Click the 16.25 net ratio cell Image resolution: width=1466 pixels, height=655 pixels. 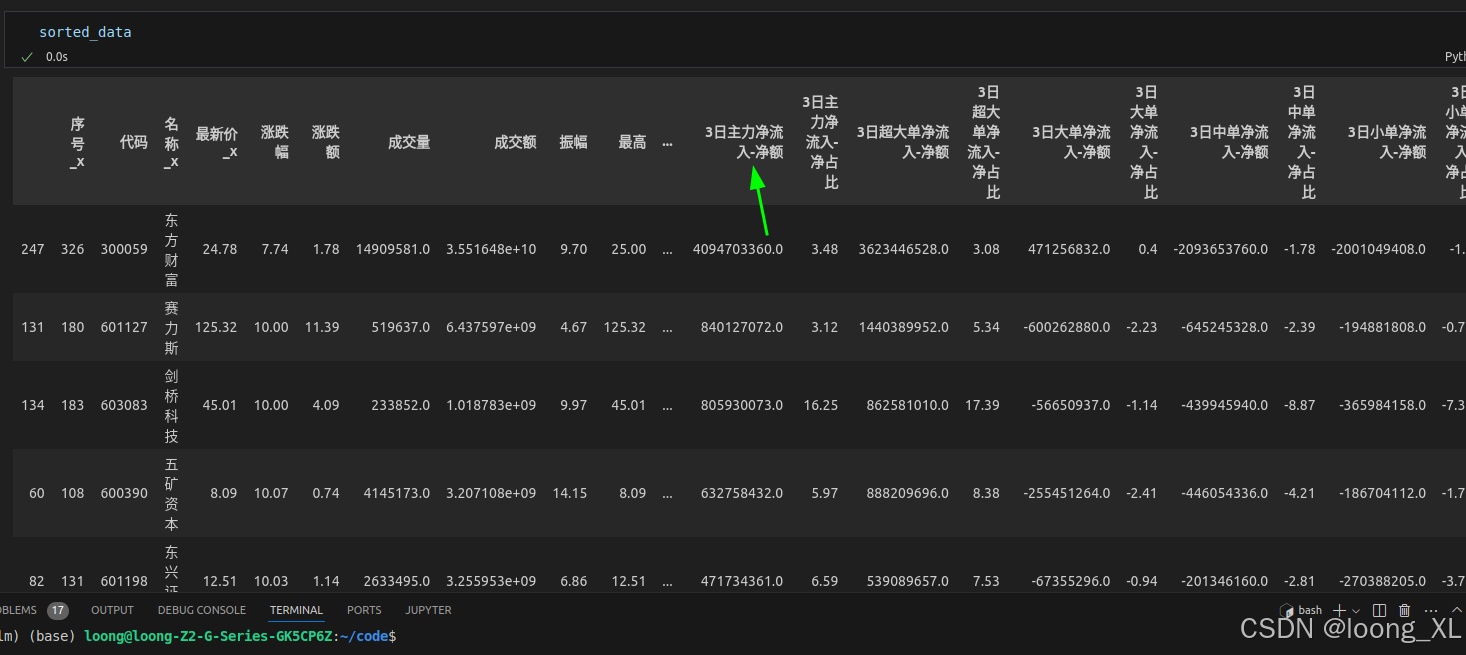(821, 405)
